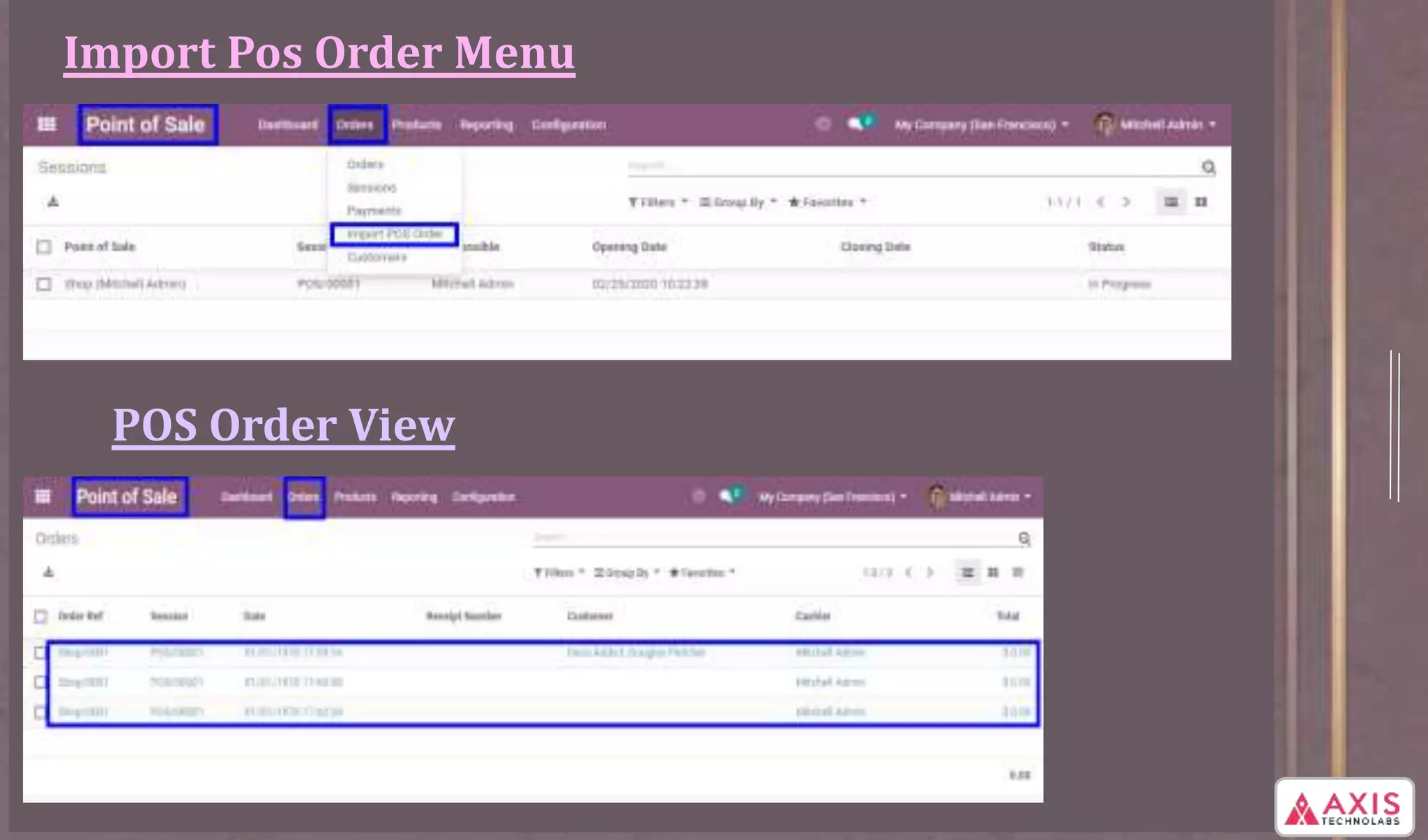Open Dashboard menu in top screenshot

[287, 125]
